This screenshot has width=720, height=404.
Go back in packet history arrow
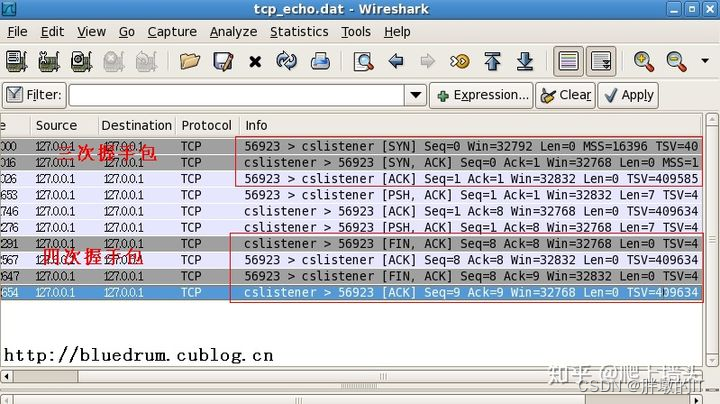point(396,61)
